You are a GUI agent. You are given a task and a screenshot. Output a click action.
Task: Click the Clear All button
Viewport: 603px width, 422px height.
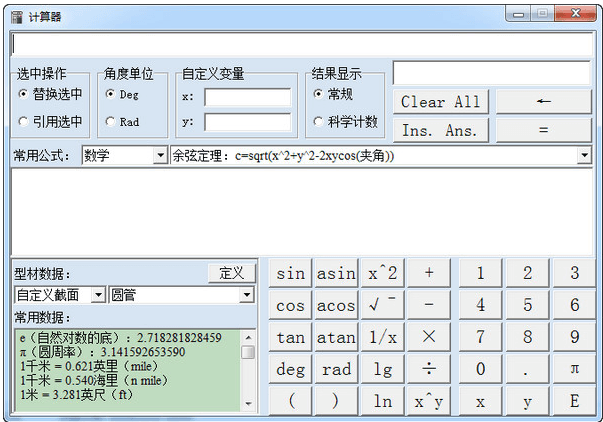point(441,102)
